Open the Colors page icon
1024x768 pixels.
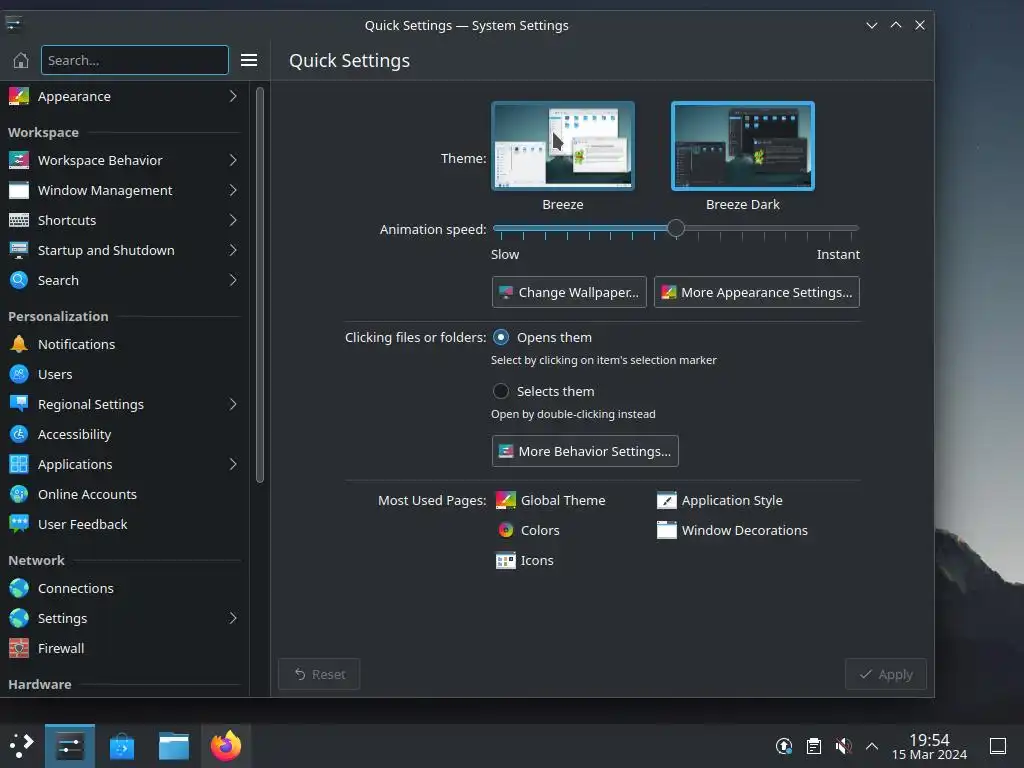point(505,530)
